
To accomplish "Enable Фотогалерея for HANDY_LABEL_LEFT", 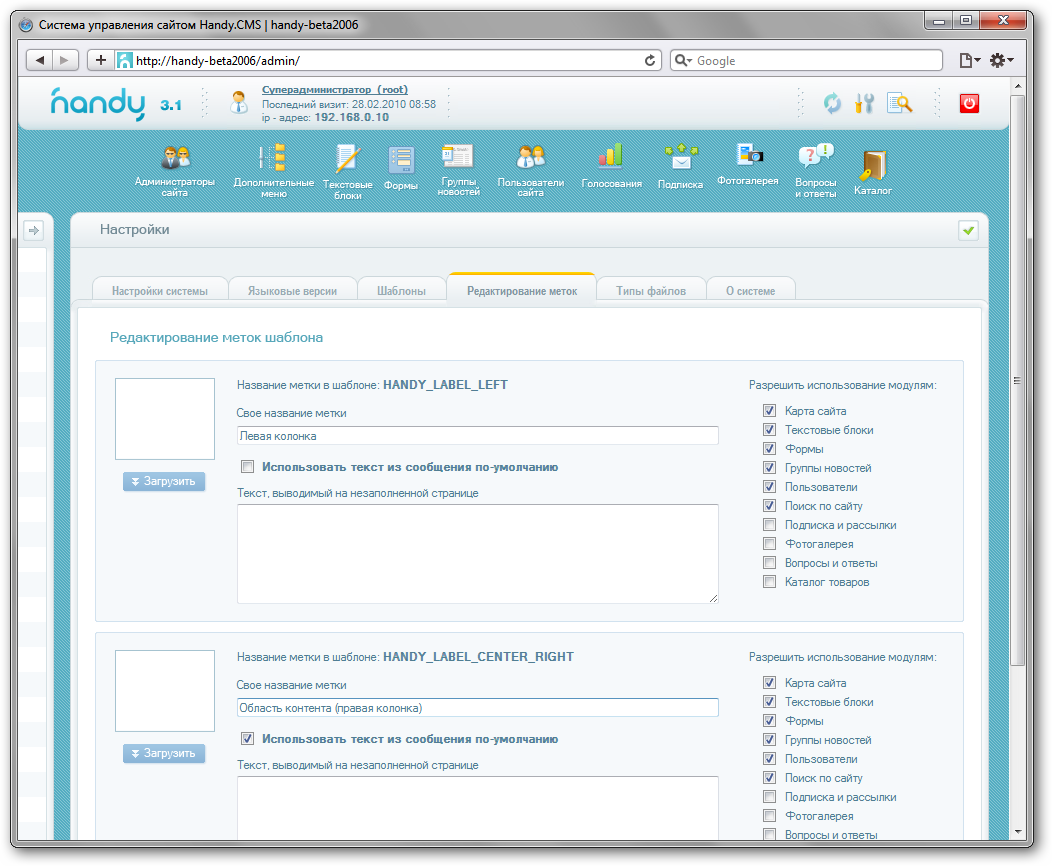I will click(769, 544).
